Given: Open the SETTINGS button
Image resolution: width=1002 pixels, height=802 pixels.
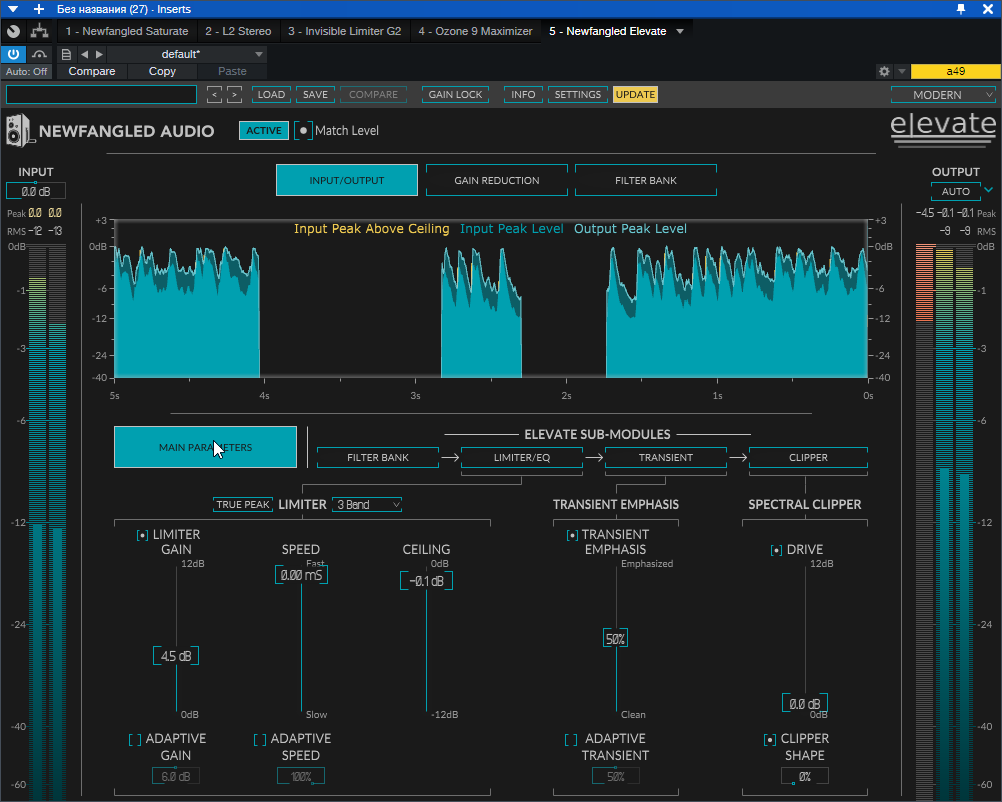Looking at the screenshot, I should [577, 95].
